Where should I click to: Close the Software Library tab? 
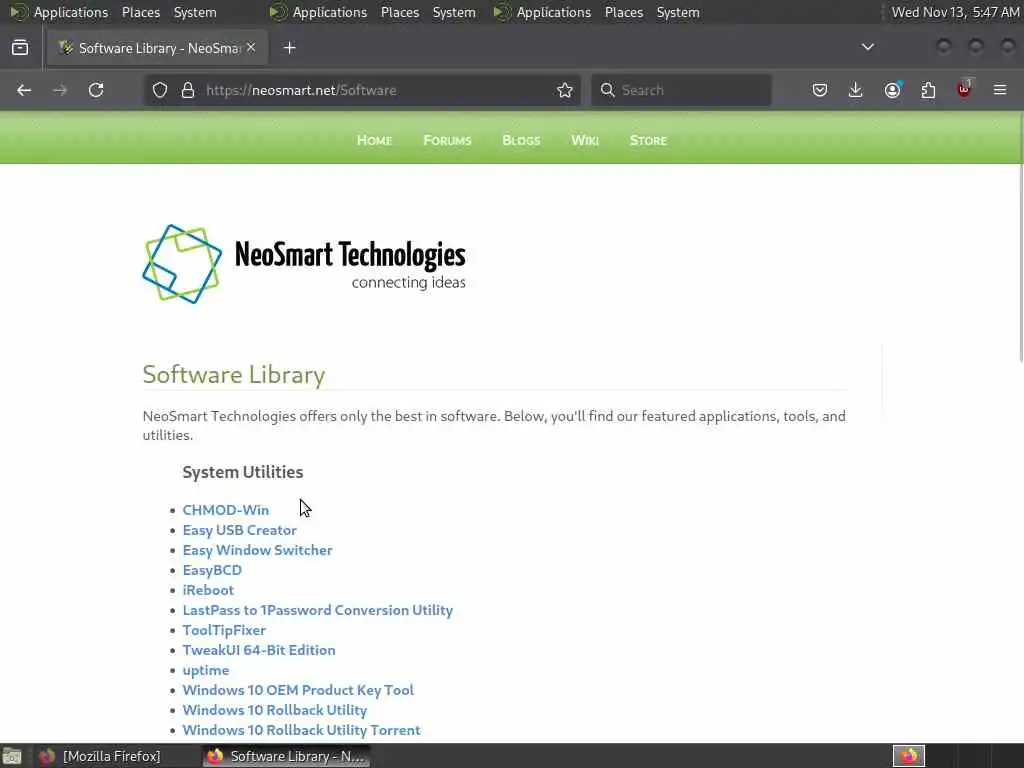(x=251, y=48)
